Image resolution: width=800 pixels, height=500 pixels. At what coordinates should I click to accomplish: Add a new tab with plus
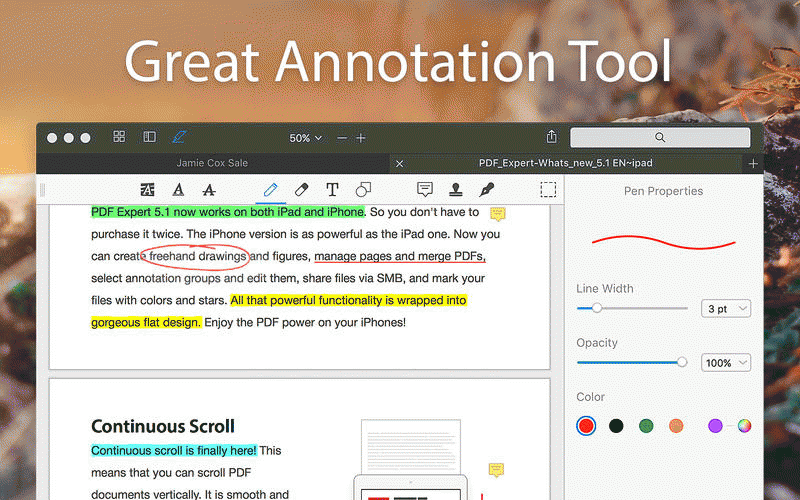pyautogui.click(x=753, y=164)
